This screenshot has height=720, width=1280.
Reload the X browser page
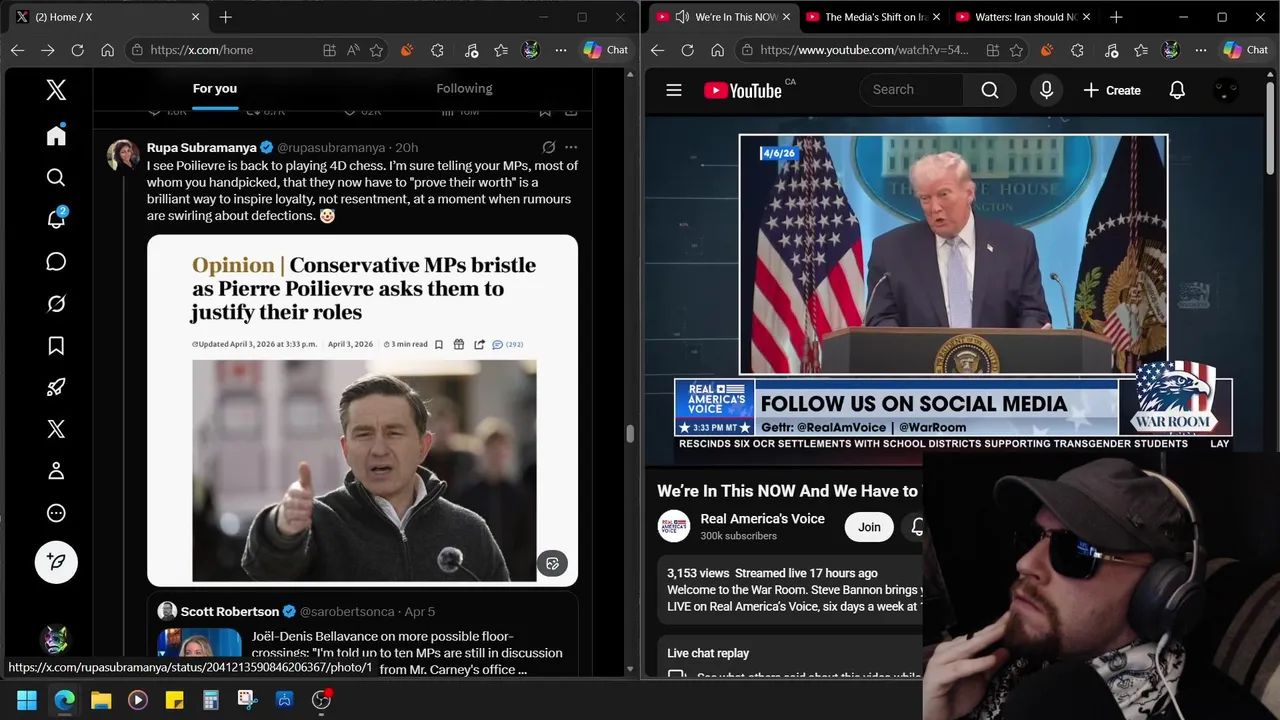(x=77, y=50)
